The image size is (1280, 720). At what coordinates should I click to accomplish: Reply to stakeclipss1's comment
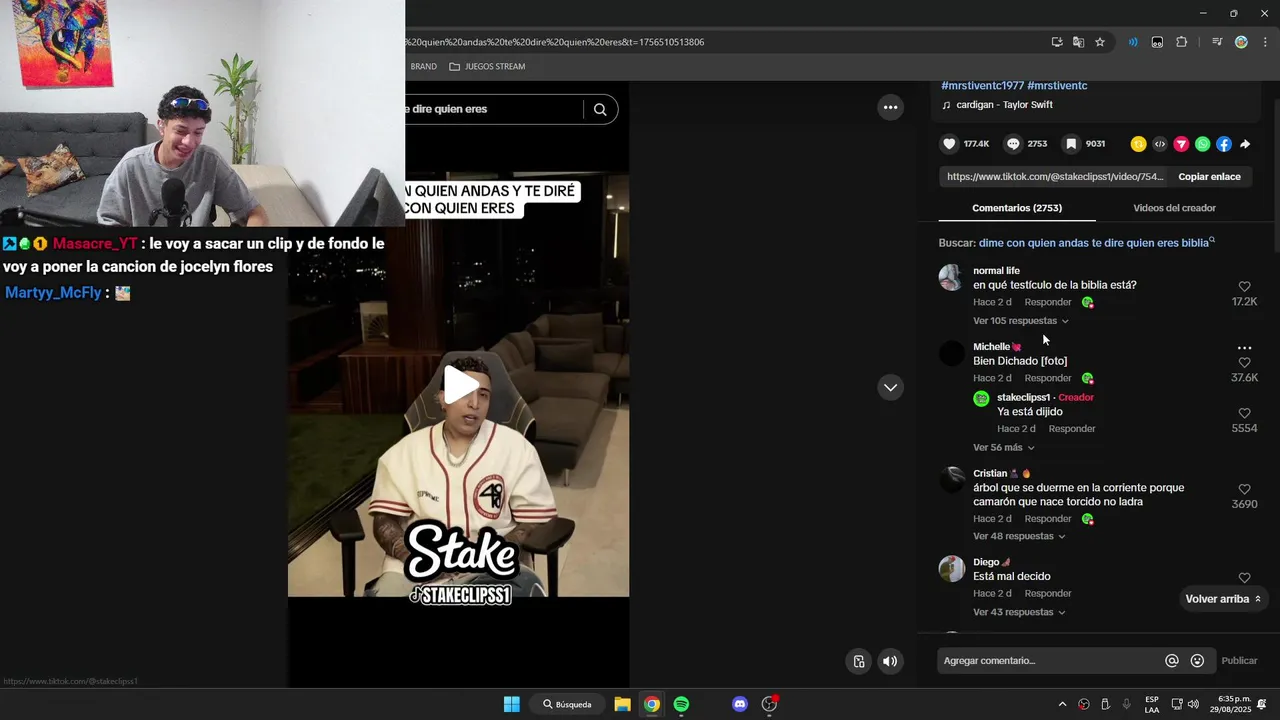(1072, 429)
